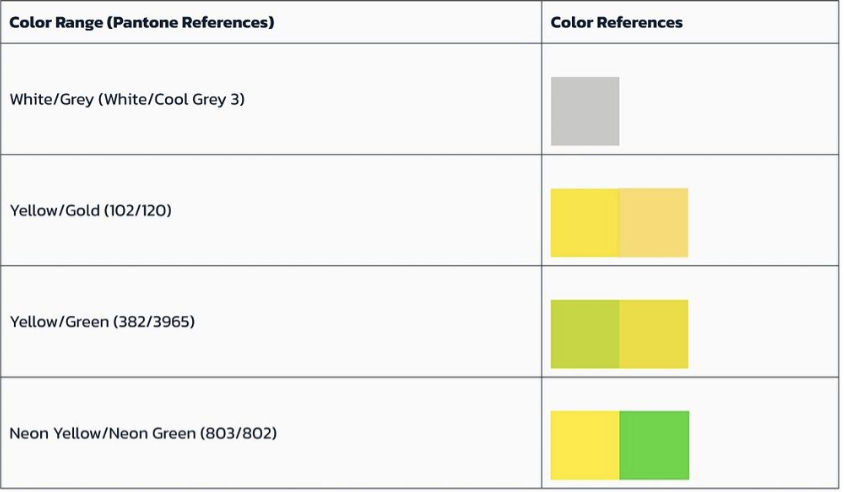Click the "Neon Yellow" label text

click(x=51, y=434)
